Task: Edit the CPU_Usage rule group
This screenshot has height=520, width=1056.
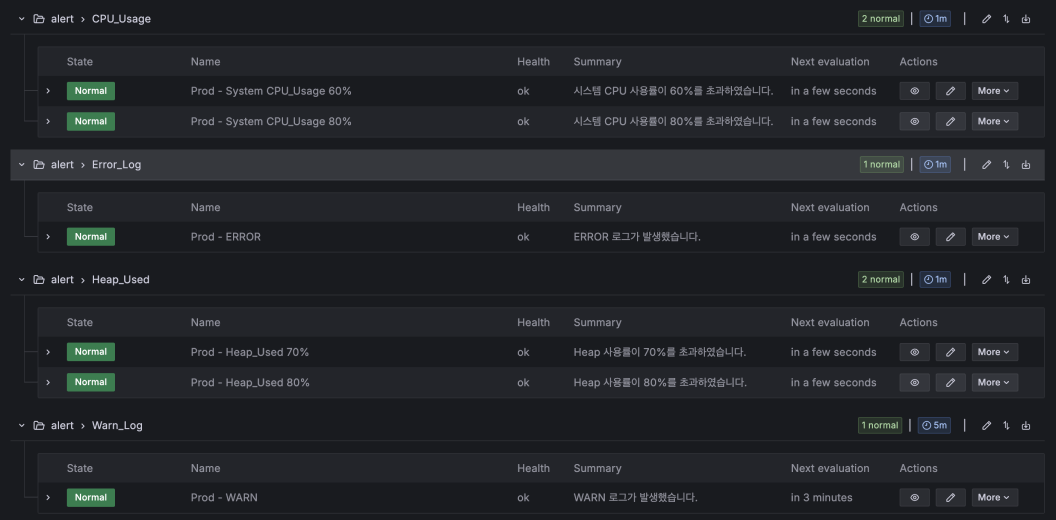Action: 987,19
